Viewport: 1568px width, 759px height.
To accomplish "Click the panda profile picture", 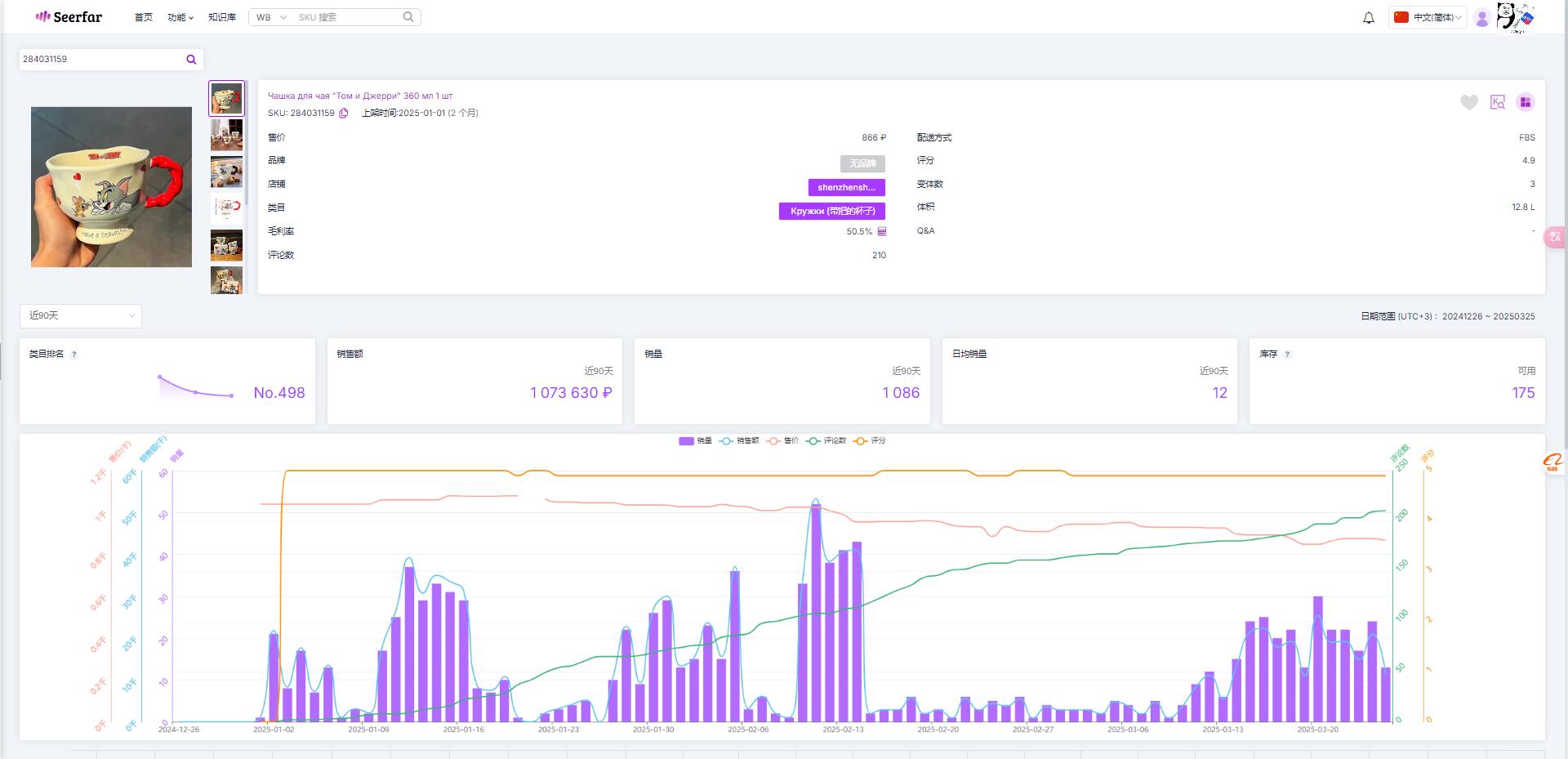I will tap(1516, 16).
